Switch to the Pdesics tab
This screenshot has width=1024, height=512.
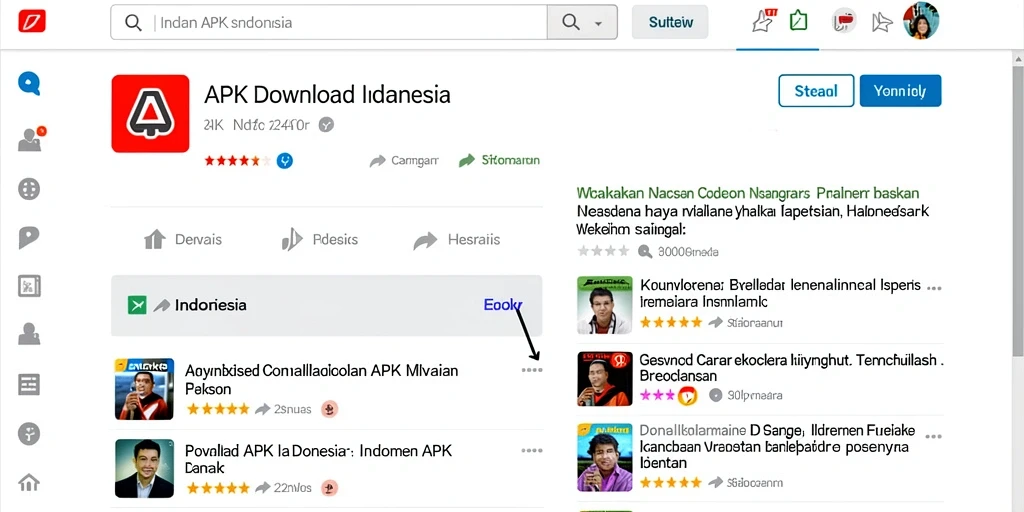pyautogui.click(x=320, y=240)
